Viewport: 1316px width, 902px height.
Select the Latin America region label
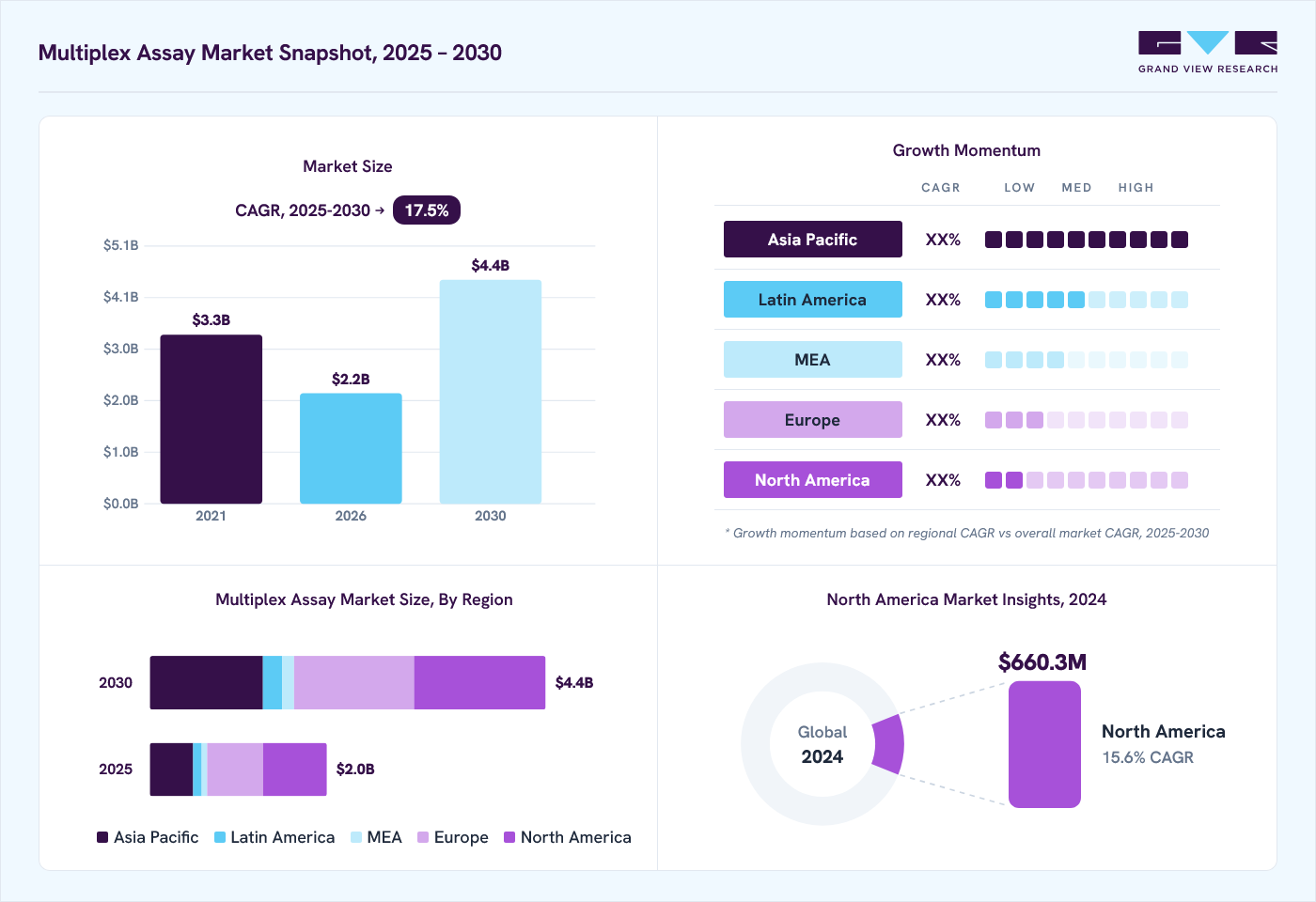(813, 300)
